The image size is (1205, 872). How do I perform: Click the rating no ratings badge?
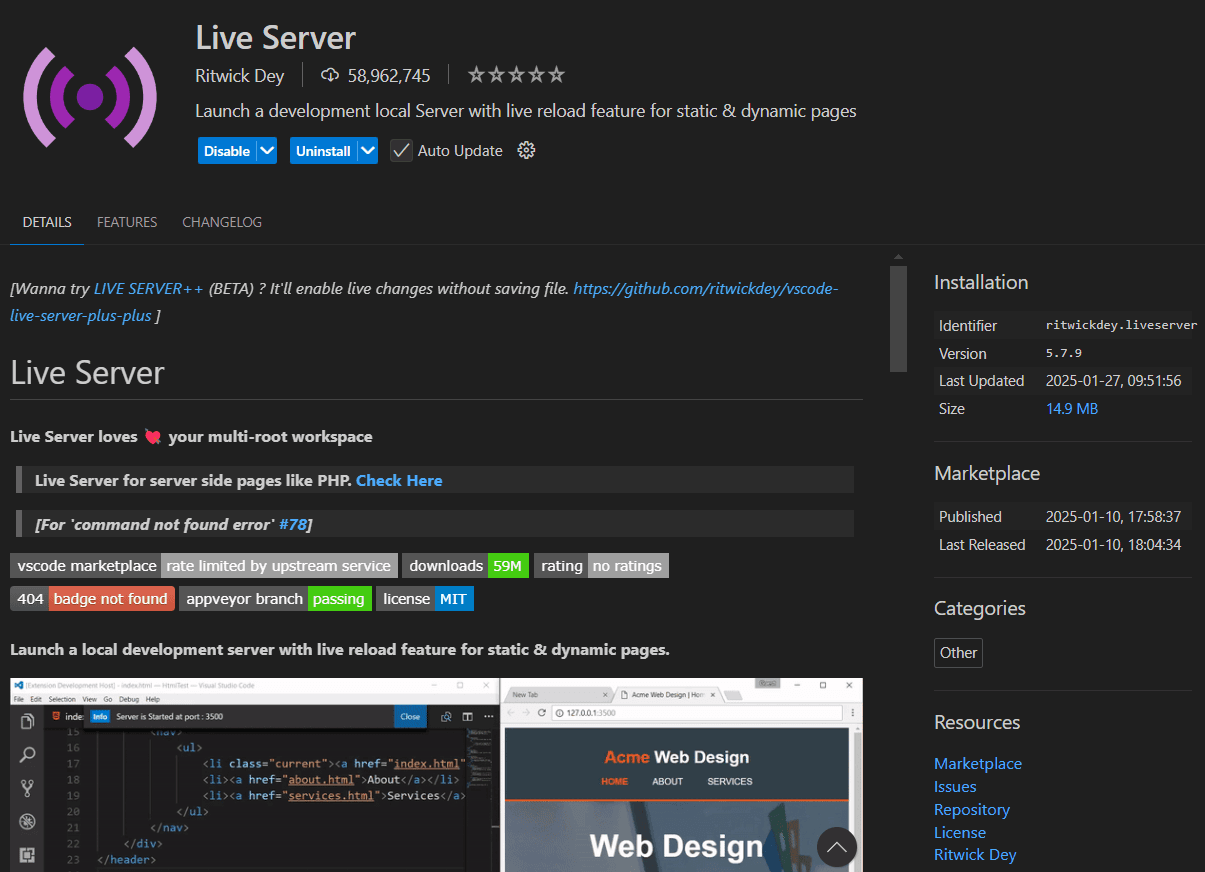[601, 566]
